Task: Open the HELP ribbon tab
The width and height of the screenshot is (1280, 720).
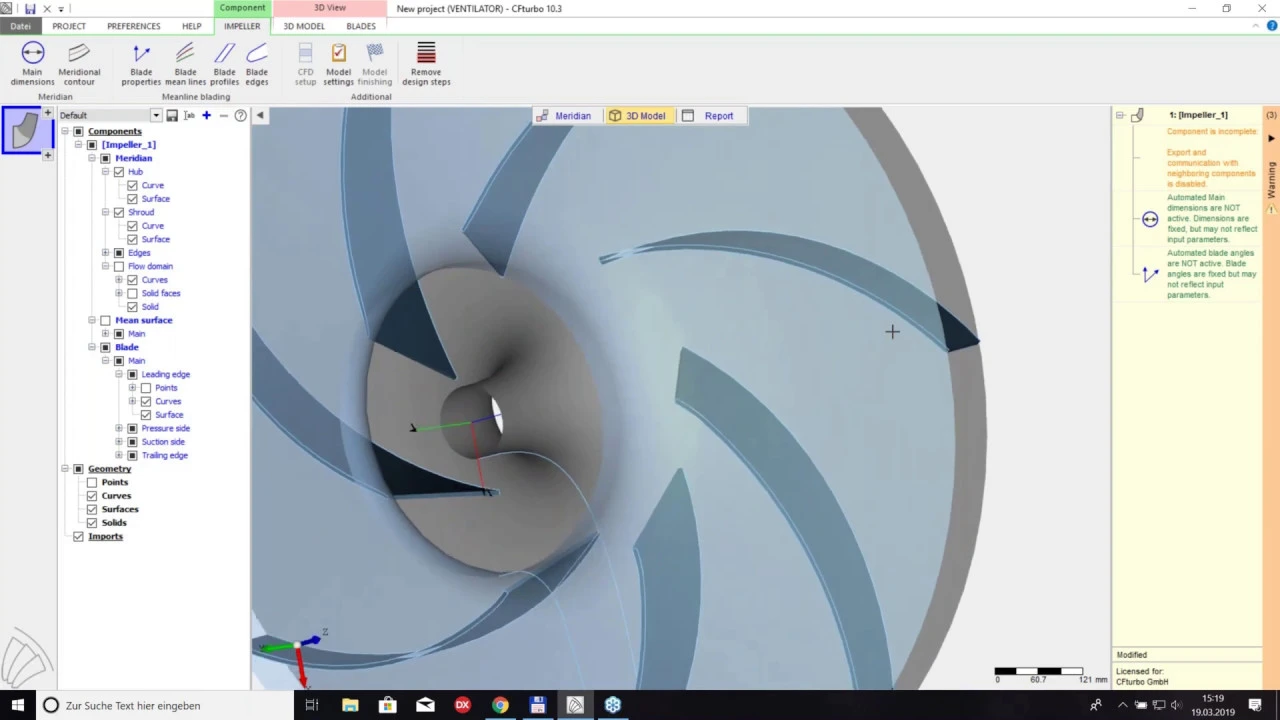Action: click(x=191, y=26)
